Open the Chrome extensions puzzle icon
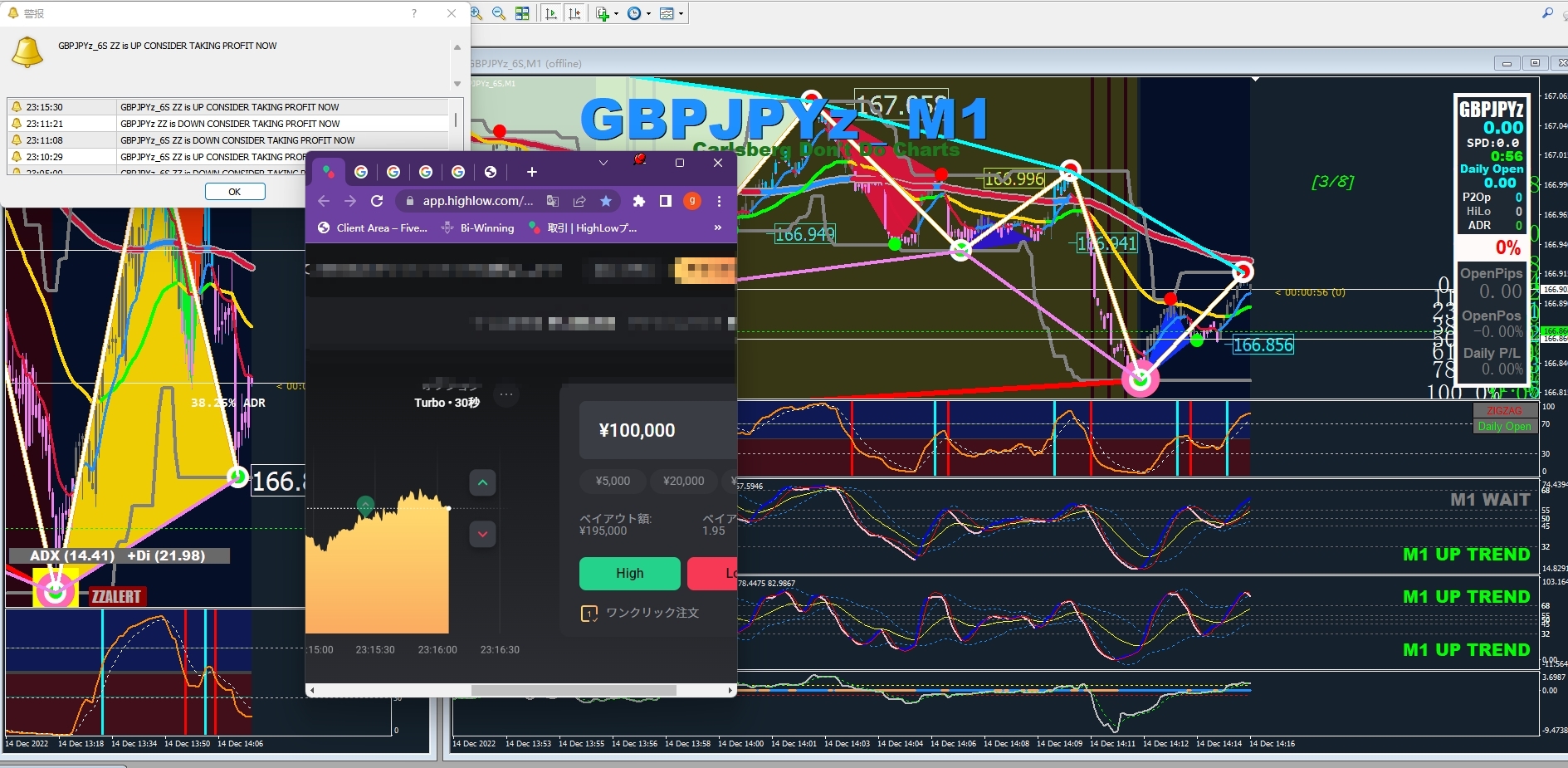 pyautogui.click(x=638, y=201)
